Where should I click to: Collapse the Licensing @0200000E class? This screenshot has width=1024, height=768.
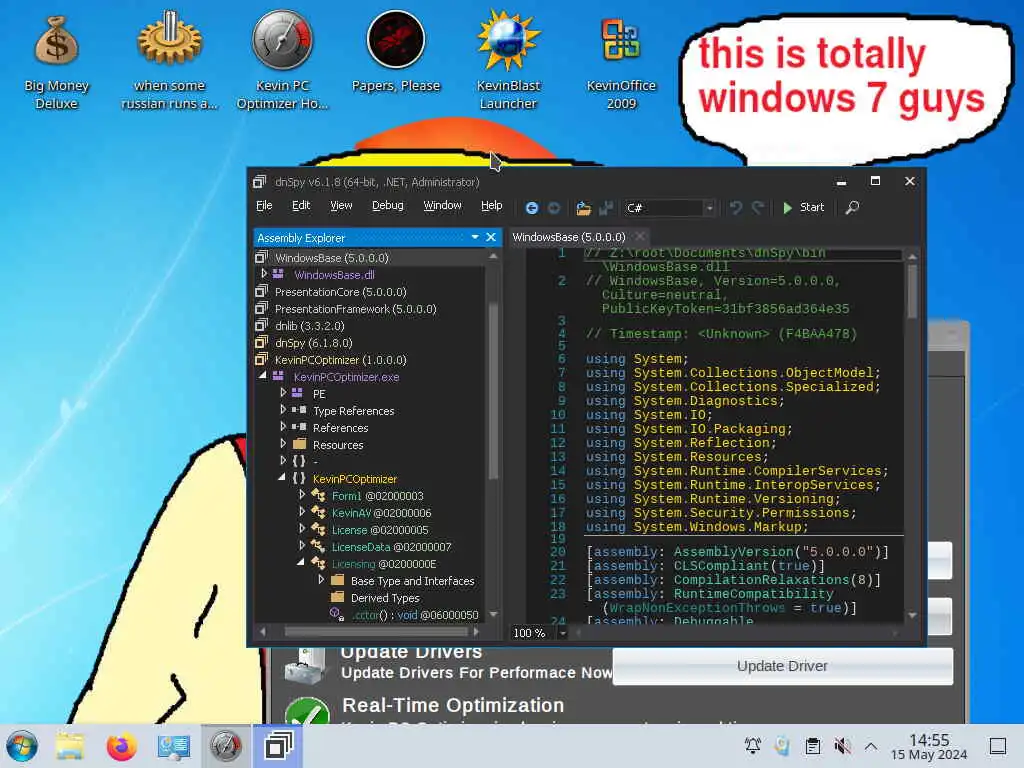[300, 563]
